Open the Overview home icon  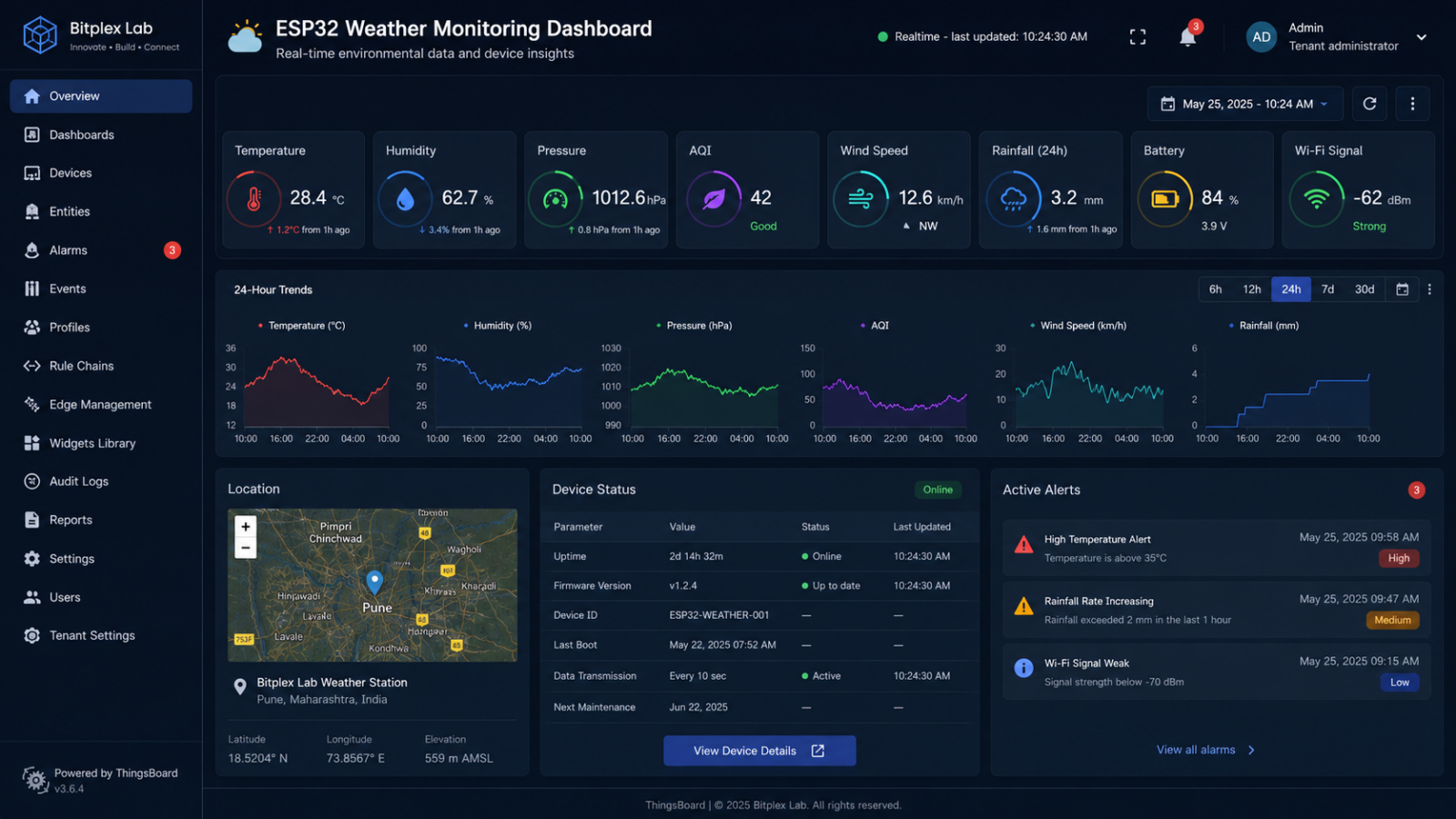coord(32,96)
